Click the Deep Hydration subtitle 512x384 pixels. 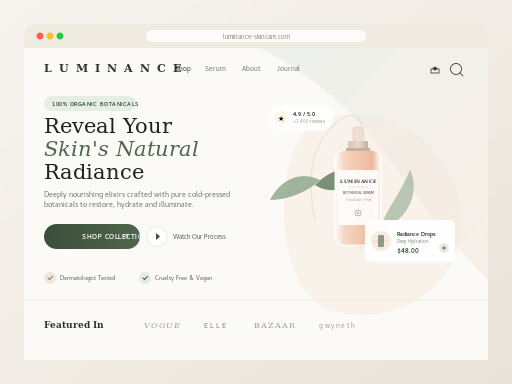pos(412,241)
